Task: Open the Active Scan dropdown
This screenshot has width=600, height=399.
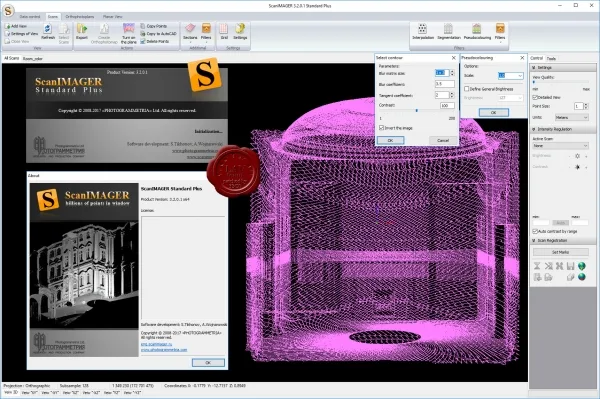Action: [x=560, y=146]
